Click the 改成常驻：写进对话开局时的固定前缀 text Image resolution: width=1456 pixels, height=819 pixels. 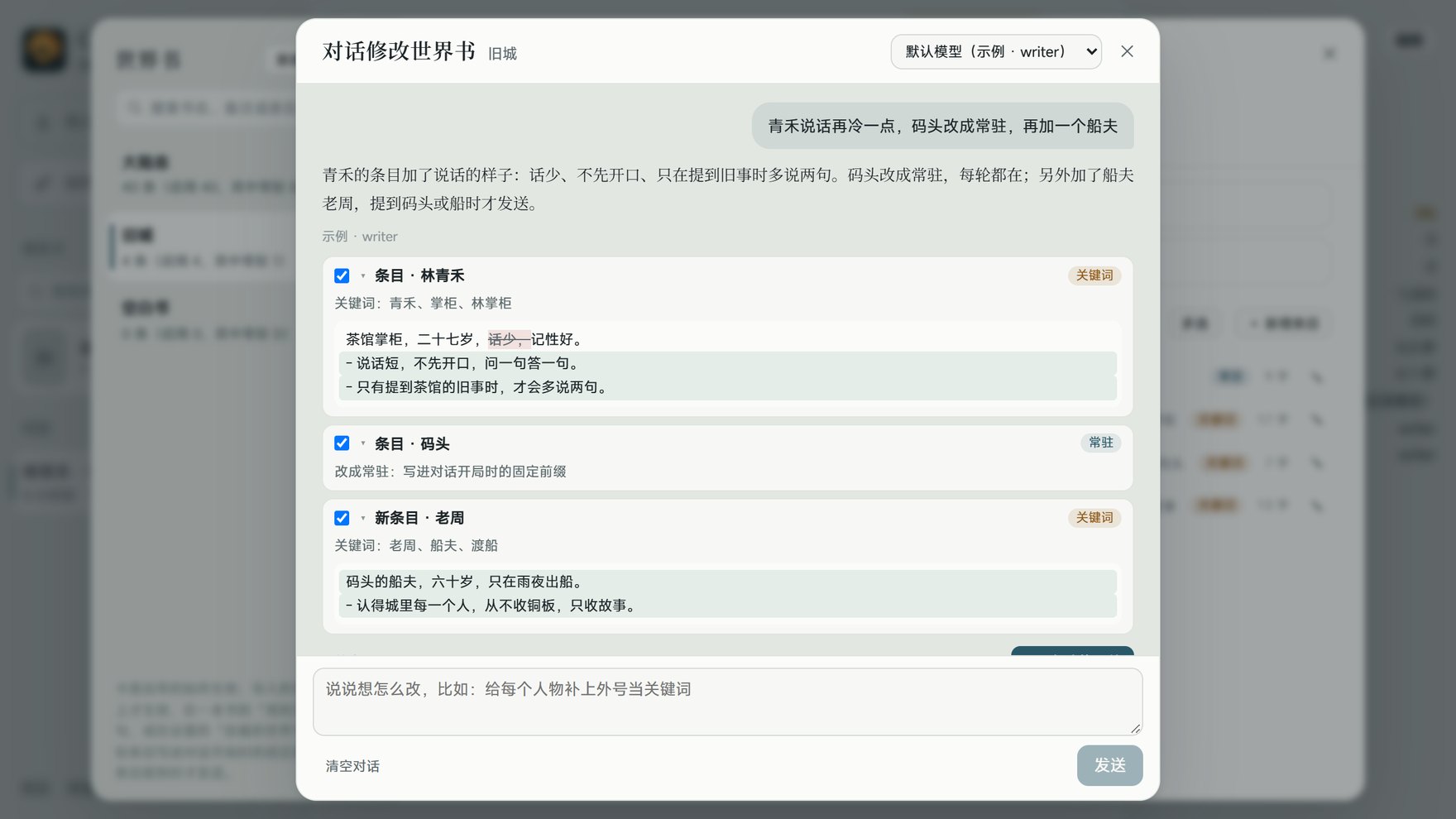450,472
